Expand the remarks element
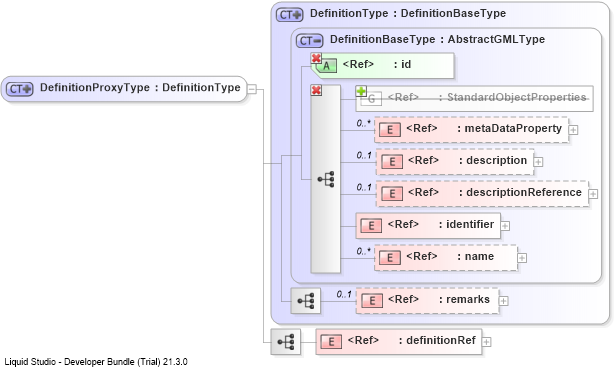The image size is (614, 367). (504, 301)
